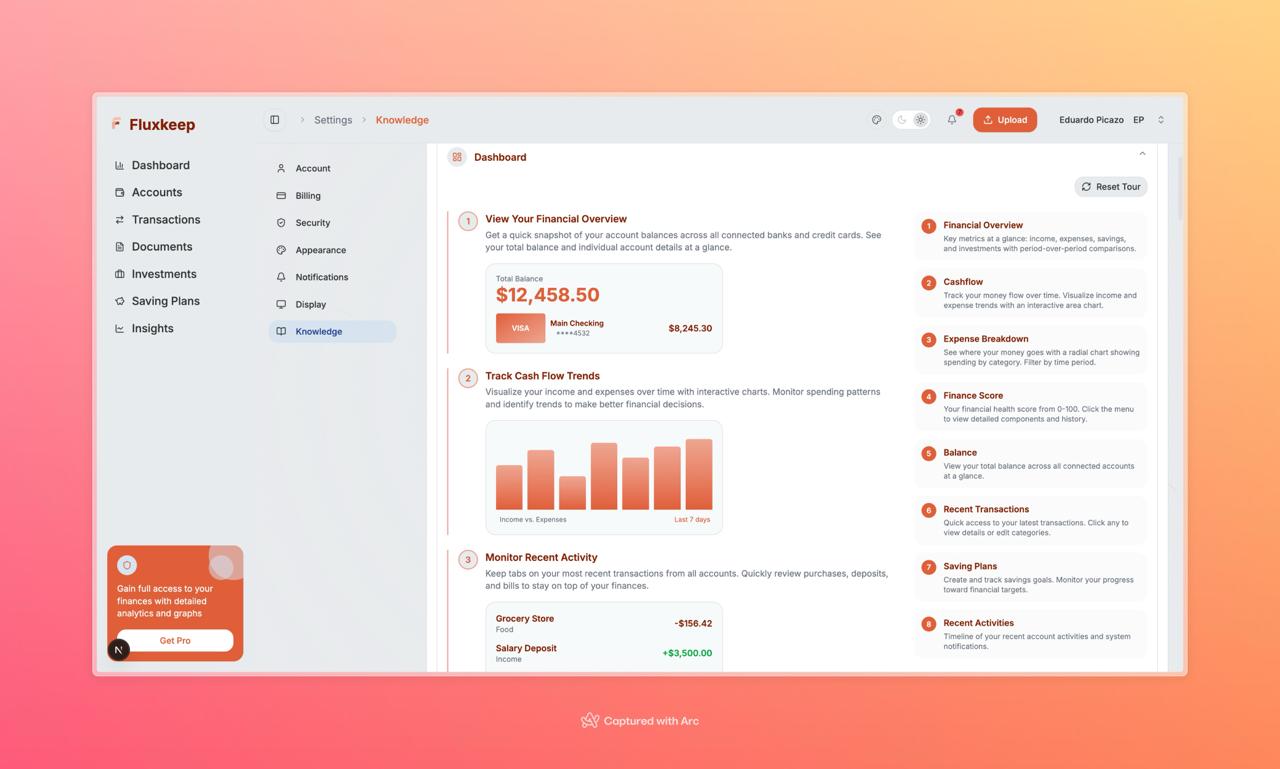Open the notifications bell

tap(952, 120)
